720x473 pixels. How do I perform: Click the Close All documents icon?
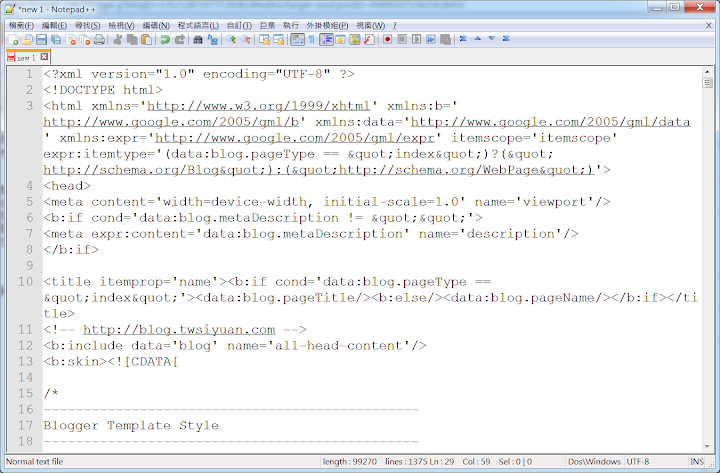click(85, 39)
